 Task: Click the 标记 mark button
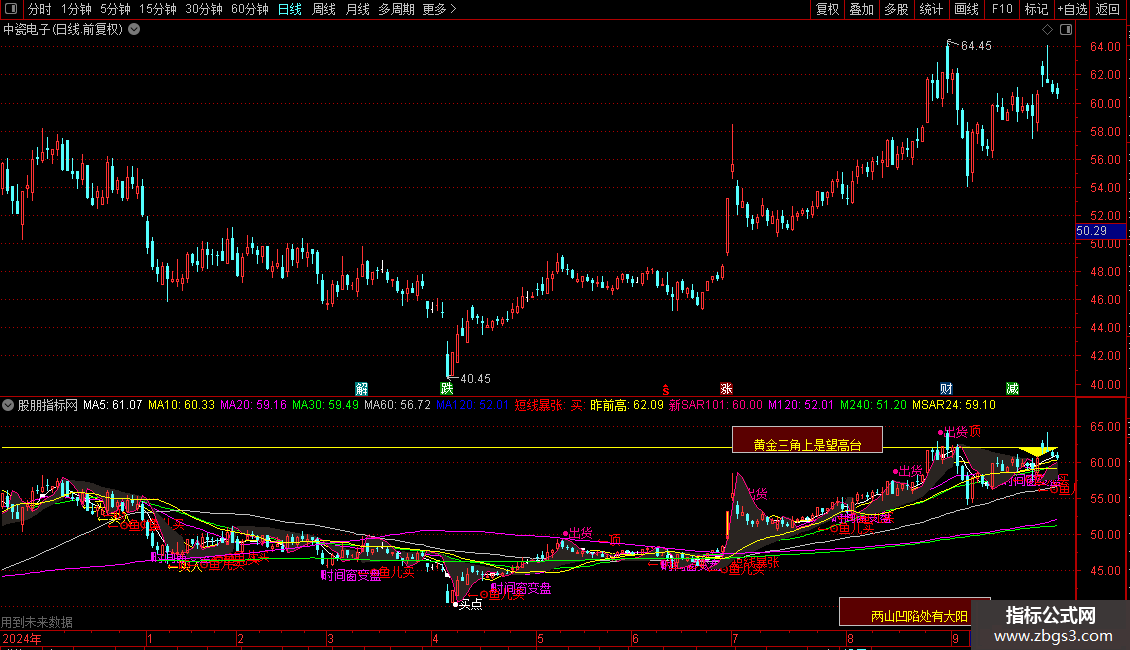pyautogui.click(x=1036, y=9)
